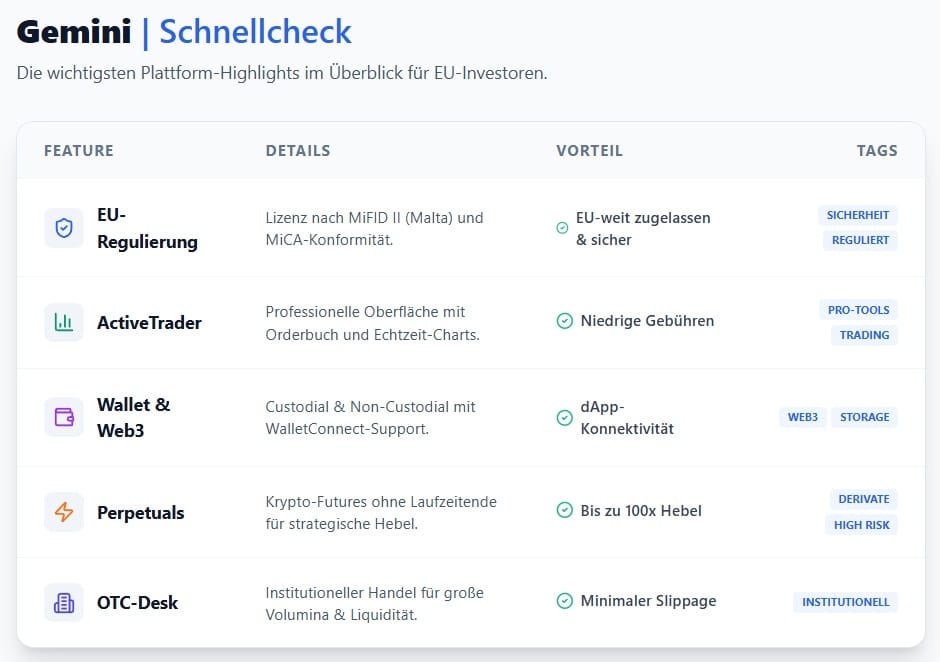Click the PRO-TOOLS tag badge
This screenshot has height=662, width=940.
coord(858,310)
